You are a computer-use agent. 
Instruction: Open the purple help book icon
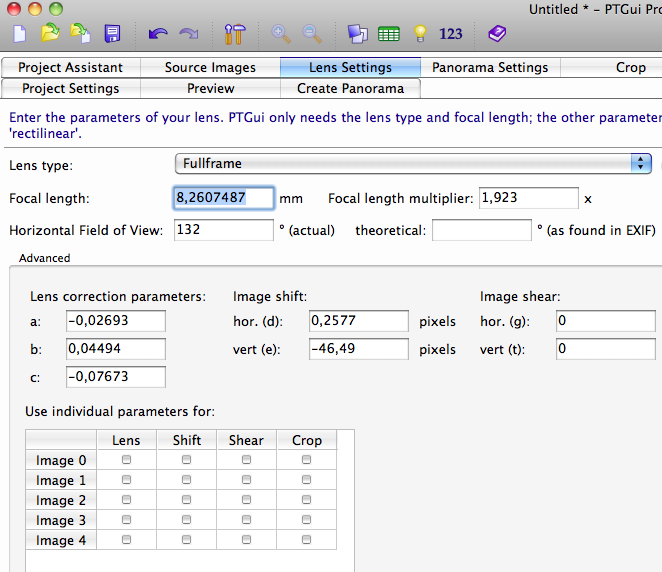497,34
